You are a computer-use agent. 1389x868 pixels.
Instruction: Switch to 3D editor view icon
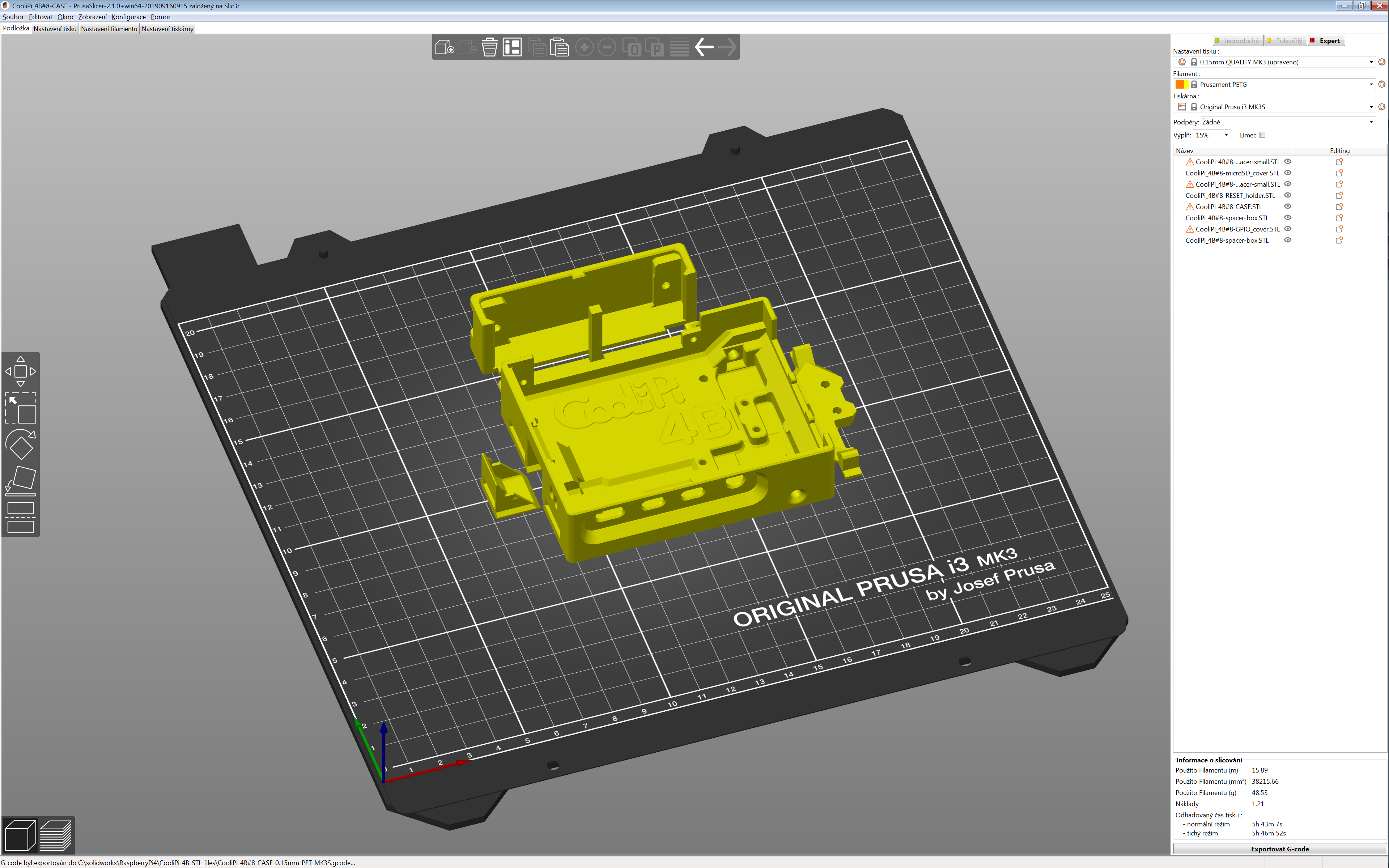click(x=20, y=835)
